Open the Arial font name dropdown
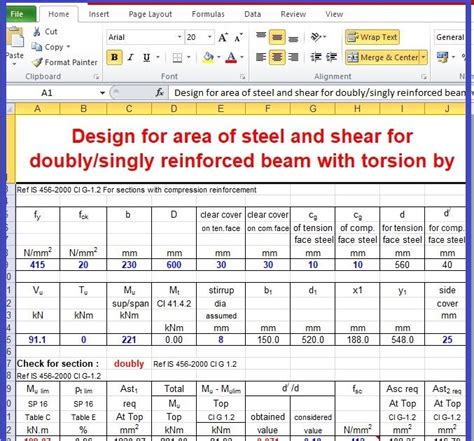Screen dimensions: 474x441 (x=179, y=37)
